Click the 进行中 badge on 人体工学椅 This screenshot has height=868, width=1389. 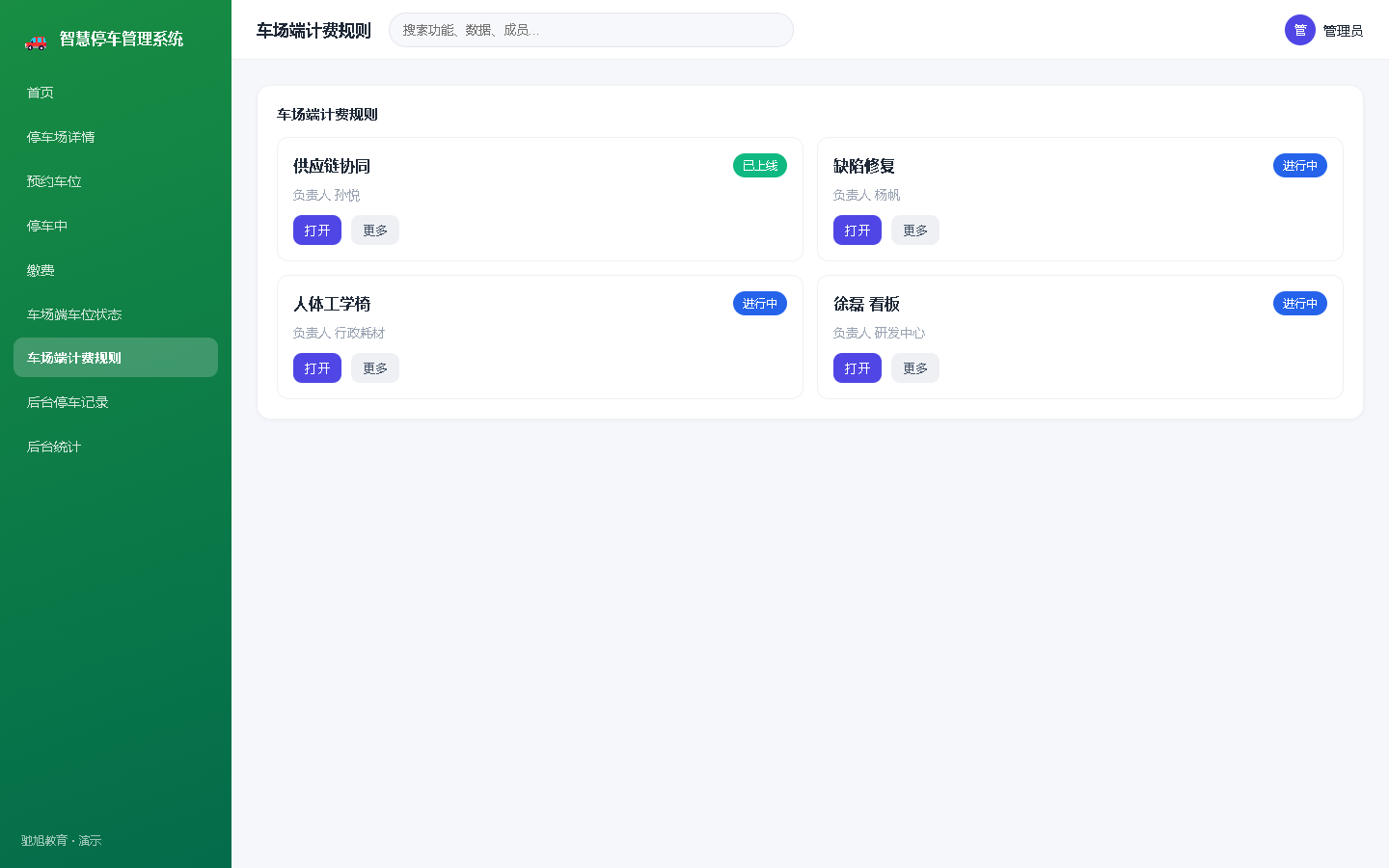(x=760, y=304)
